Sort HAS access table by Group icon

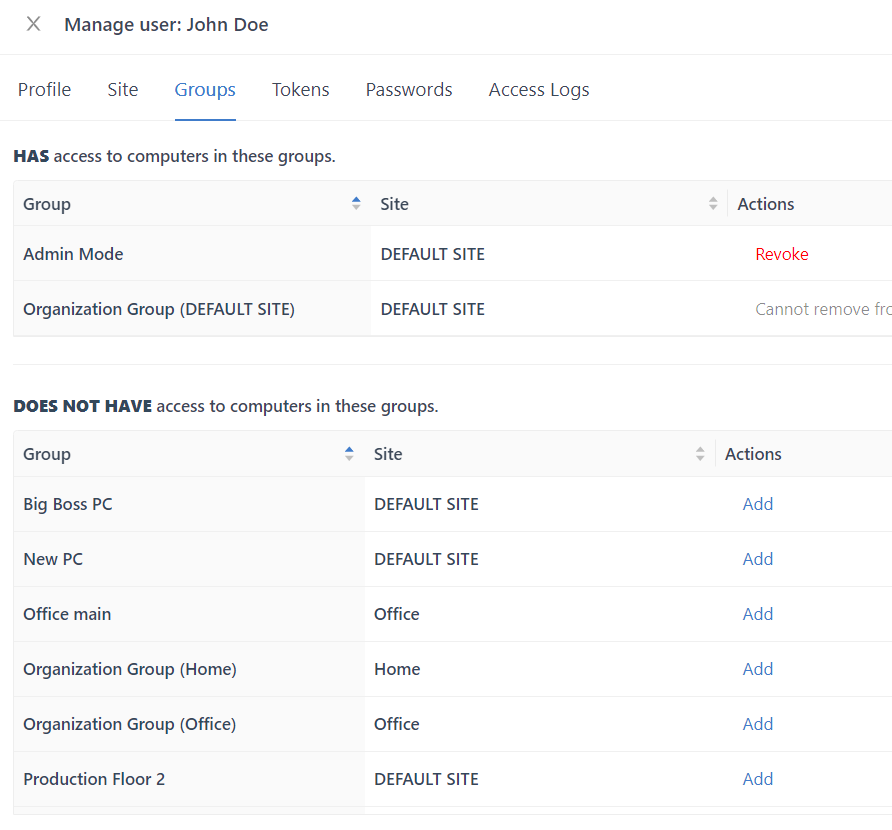pos(356,204)
